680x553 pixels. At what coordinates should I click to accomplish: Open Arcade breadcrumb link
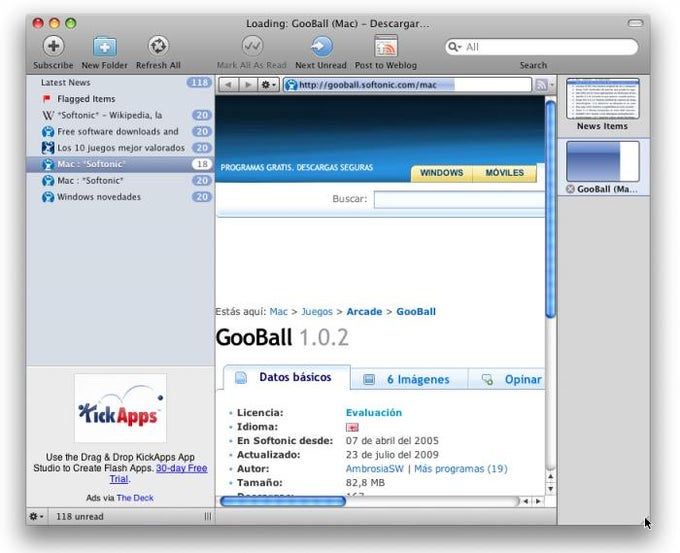364,312
